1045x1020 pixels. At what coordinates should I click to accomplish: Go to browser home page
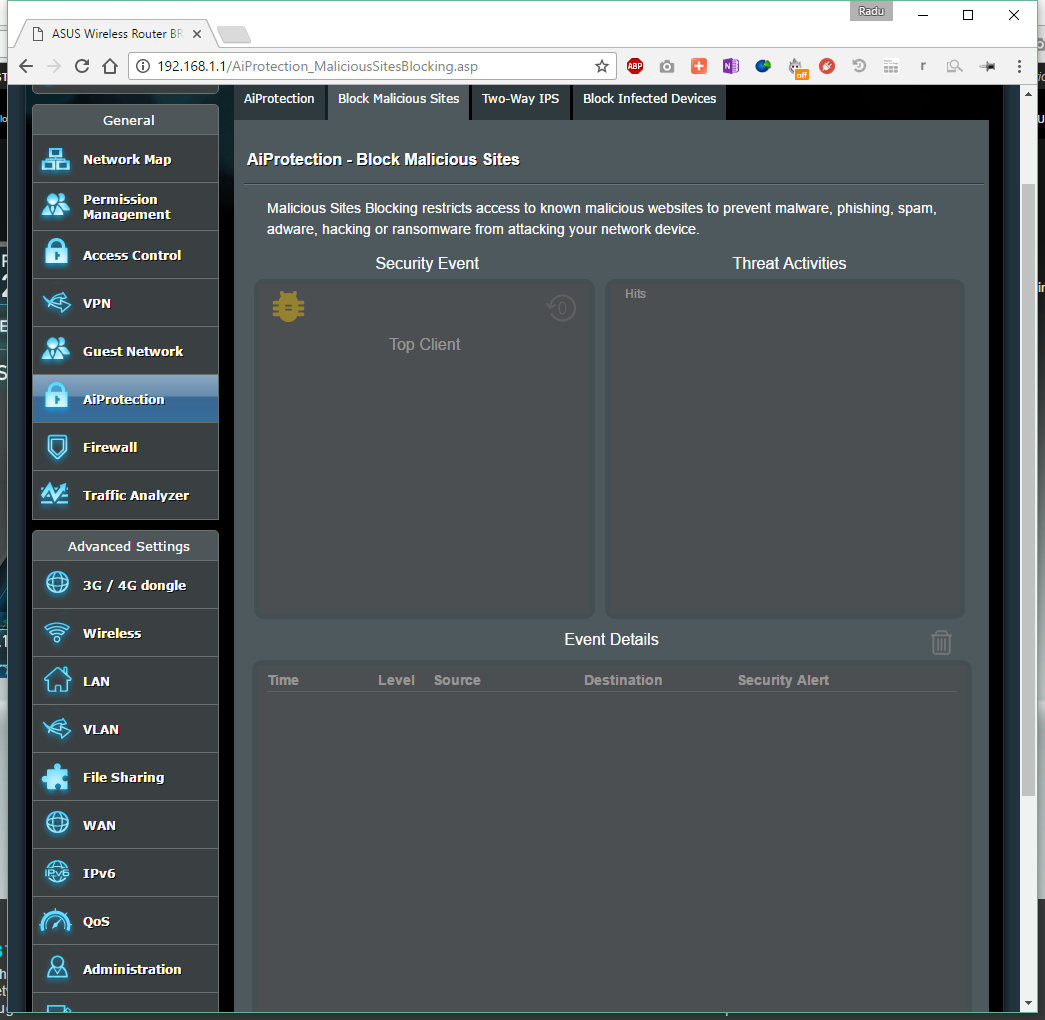pos(110,66)
